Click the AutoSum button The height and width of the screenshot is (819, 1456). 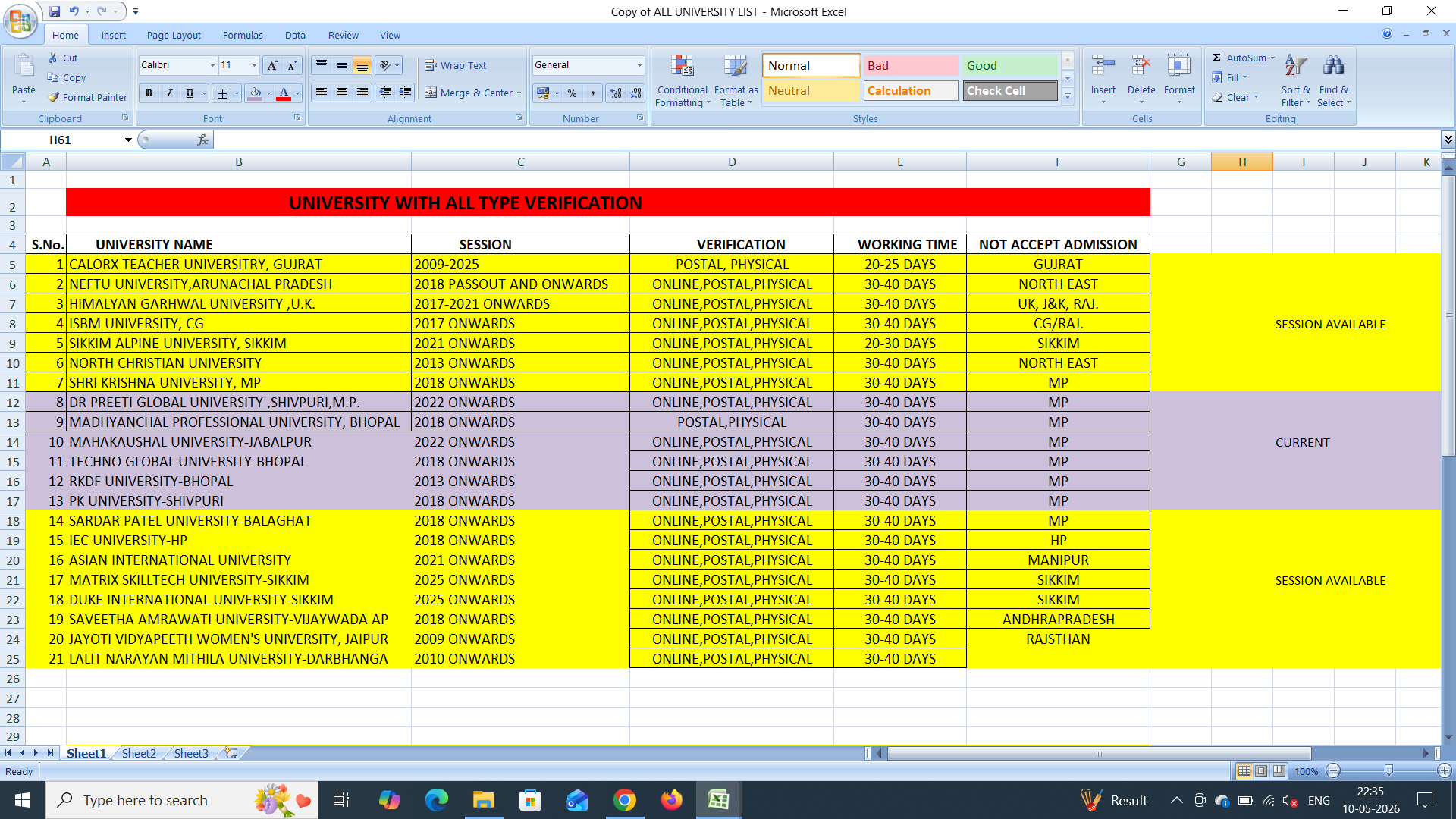pyautogui.click(x=1243, y=58)
